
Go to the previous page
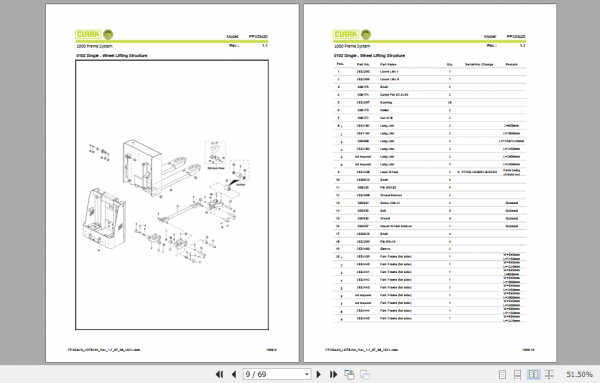(234, 374)
